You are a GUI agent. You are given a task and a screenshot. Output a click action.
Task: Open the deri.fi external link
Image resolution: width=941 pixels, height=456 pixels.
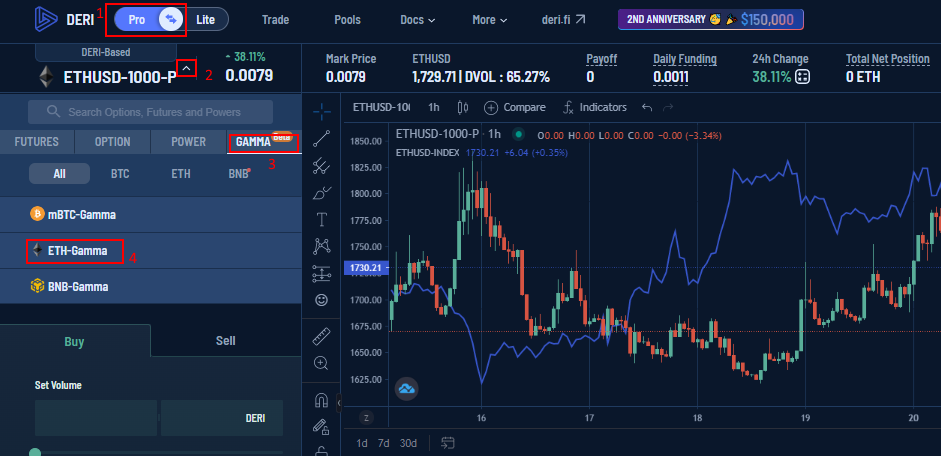pos(563,20)
